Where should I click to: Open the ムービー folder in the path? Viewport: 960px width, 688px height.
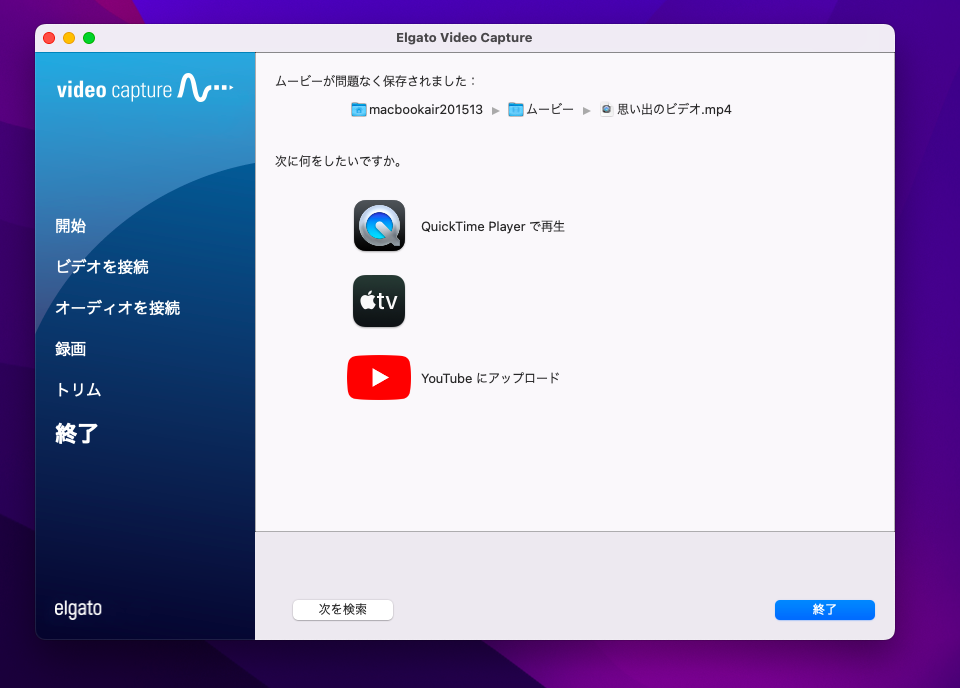541,110
